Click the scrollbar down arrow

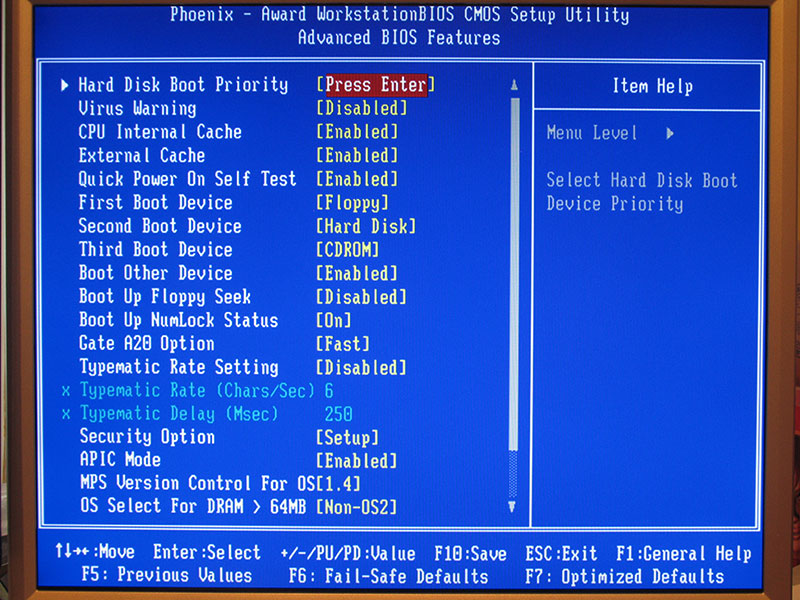(x=513, y=507)
